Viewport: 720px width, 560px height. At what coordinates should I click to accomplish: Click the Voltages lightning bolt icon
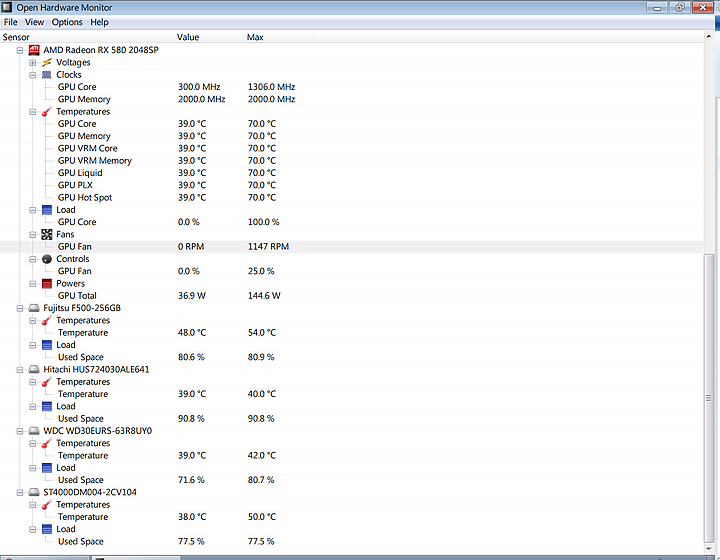(x=46, y=62)
